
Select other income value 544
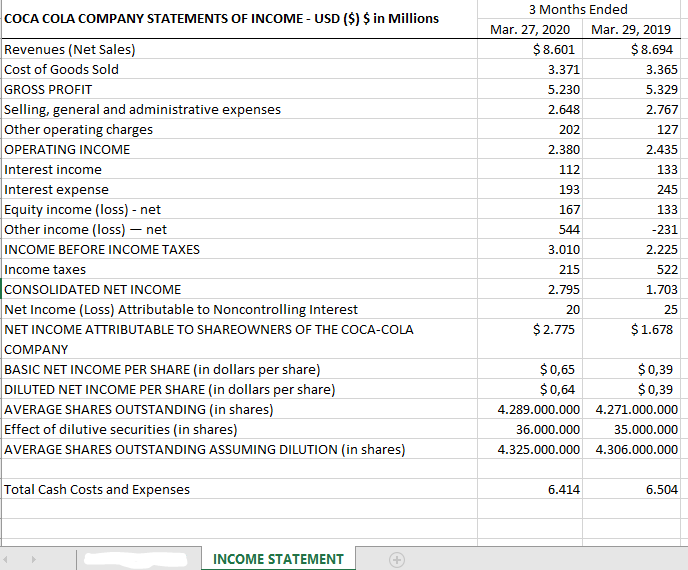pos(569,229)
